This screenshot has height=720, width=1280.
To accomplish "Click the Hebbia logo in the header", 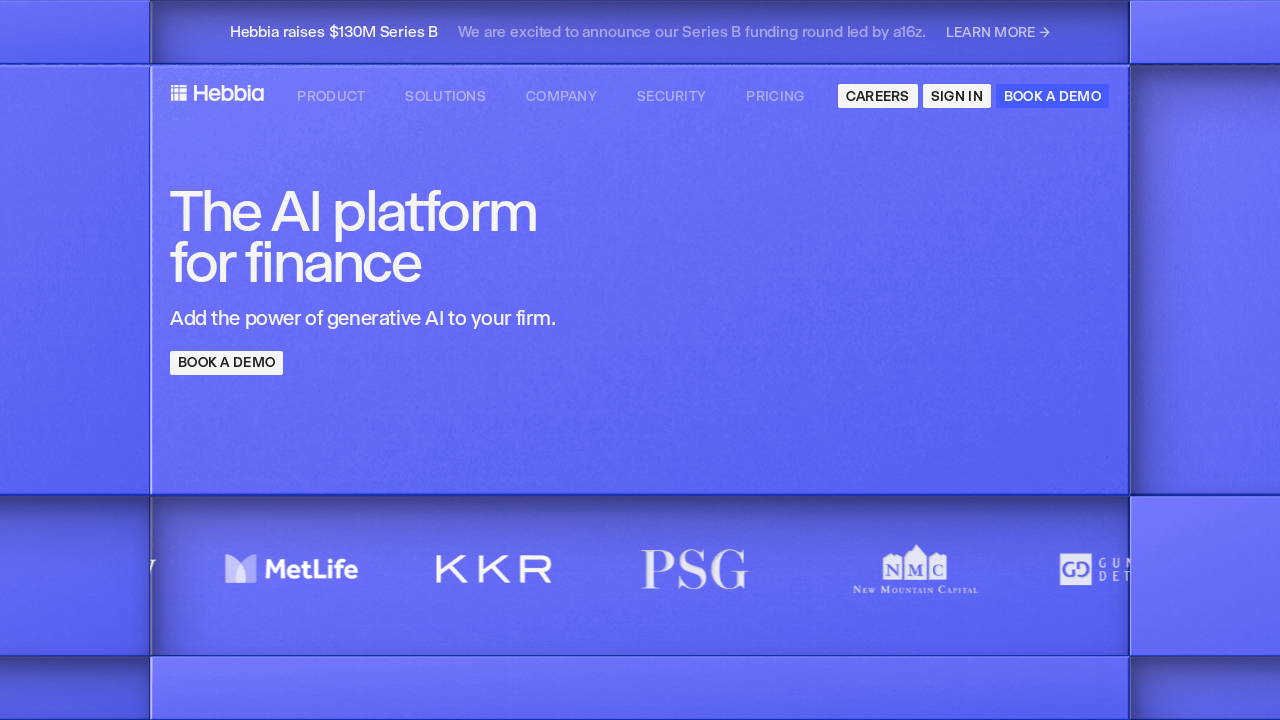I will [x=217, y=94].
